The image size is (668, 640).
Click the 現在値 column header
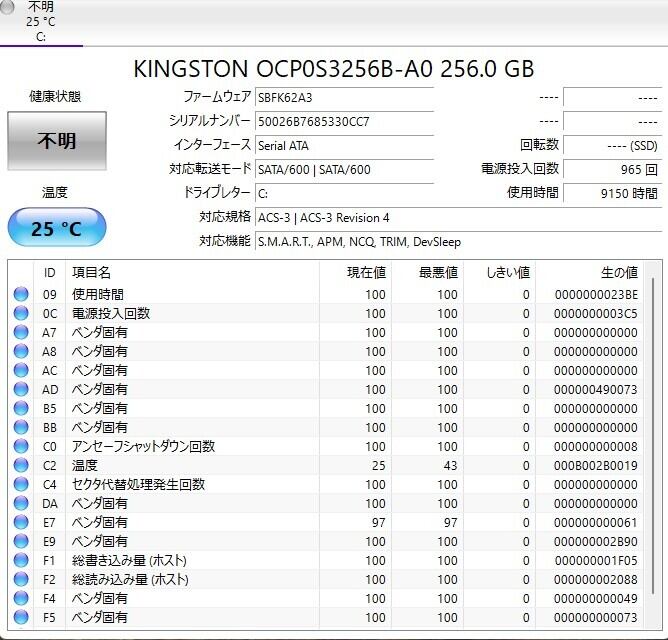pyautogui.click(x=355, y=273)
